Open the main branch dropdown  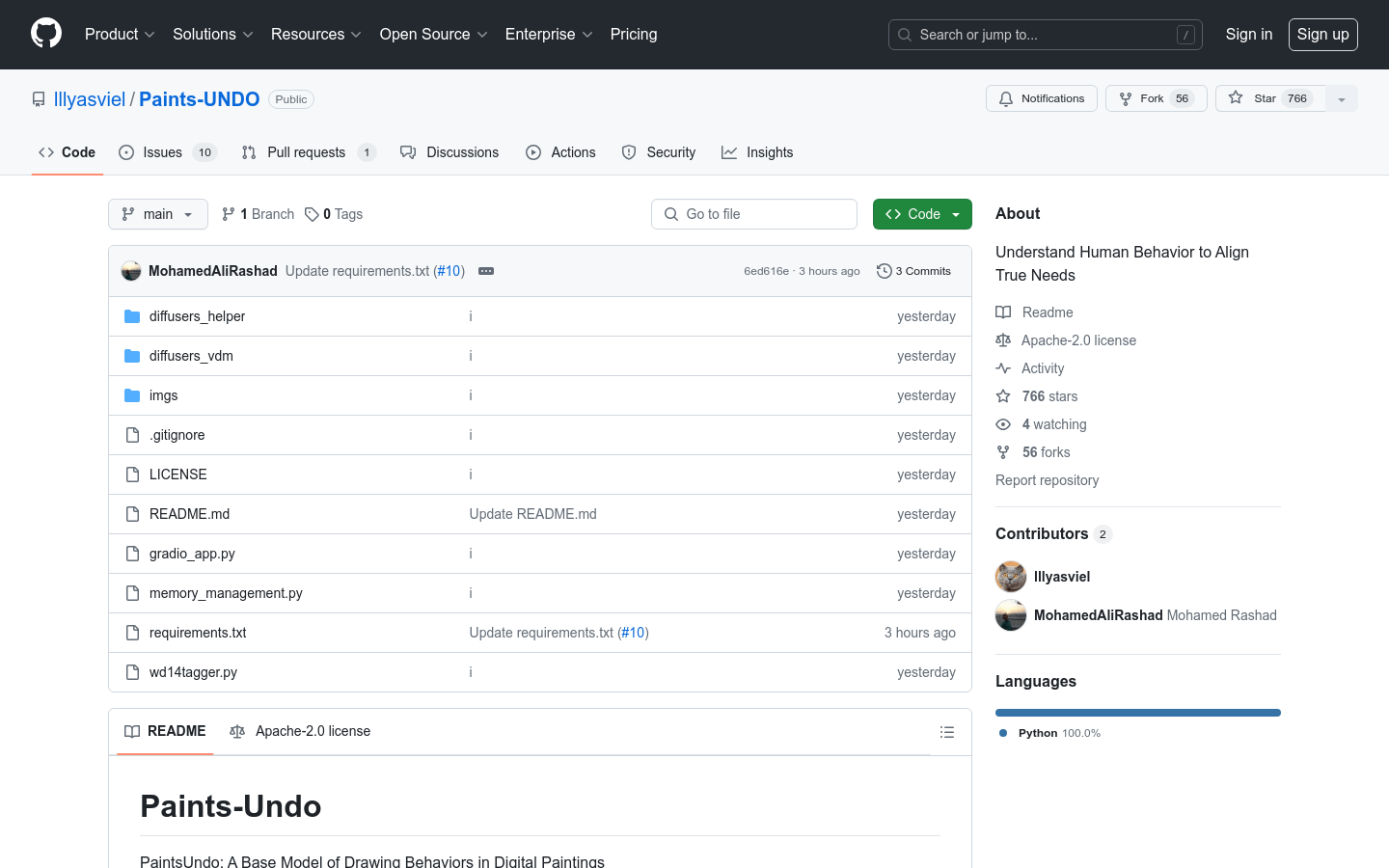pyautogui.click(x=158, y=214)
